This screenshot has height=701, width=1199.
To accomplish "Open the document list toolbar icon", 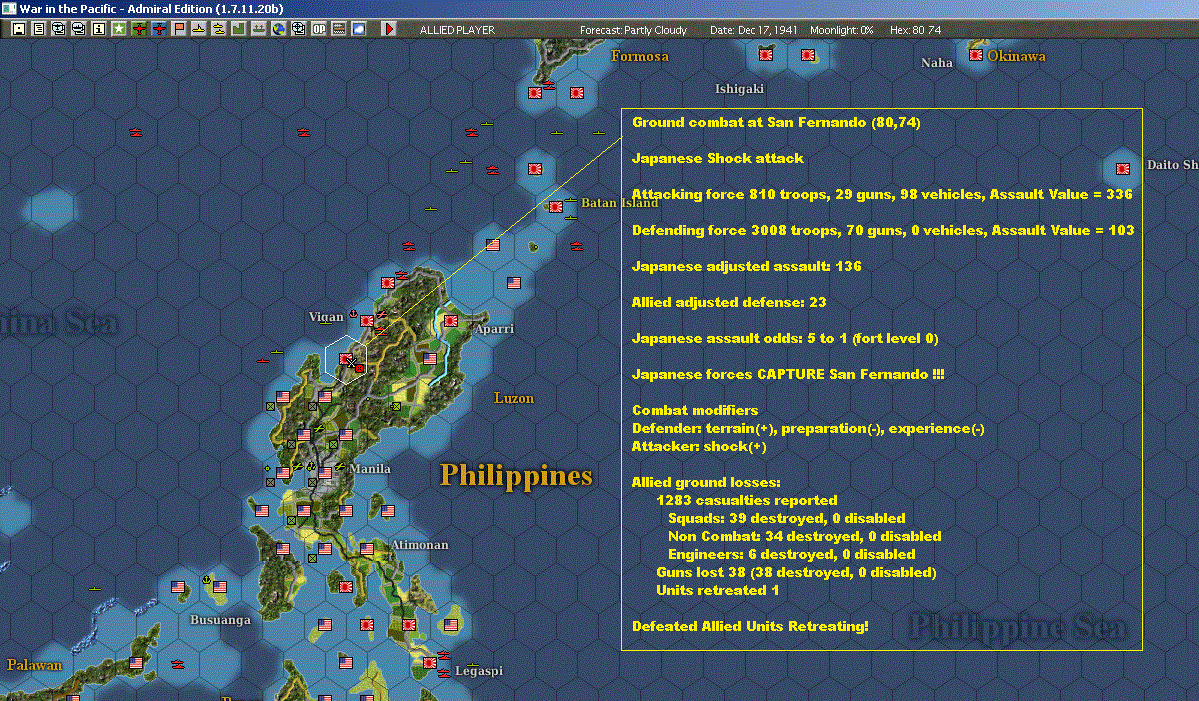I will click(x=39, y=29).
